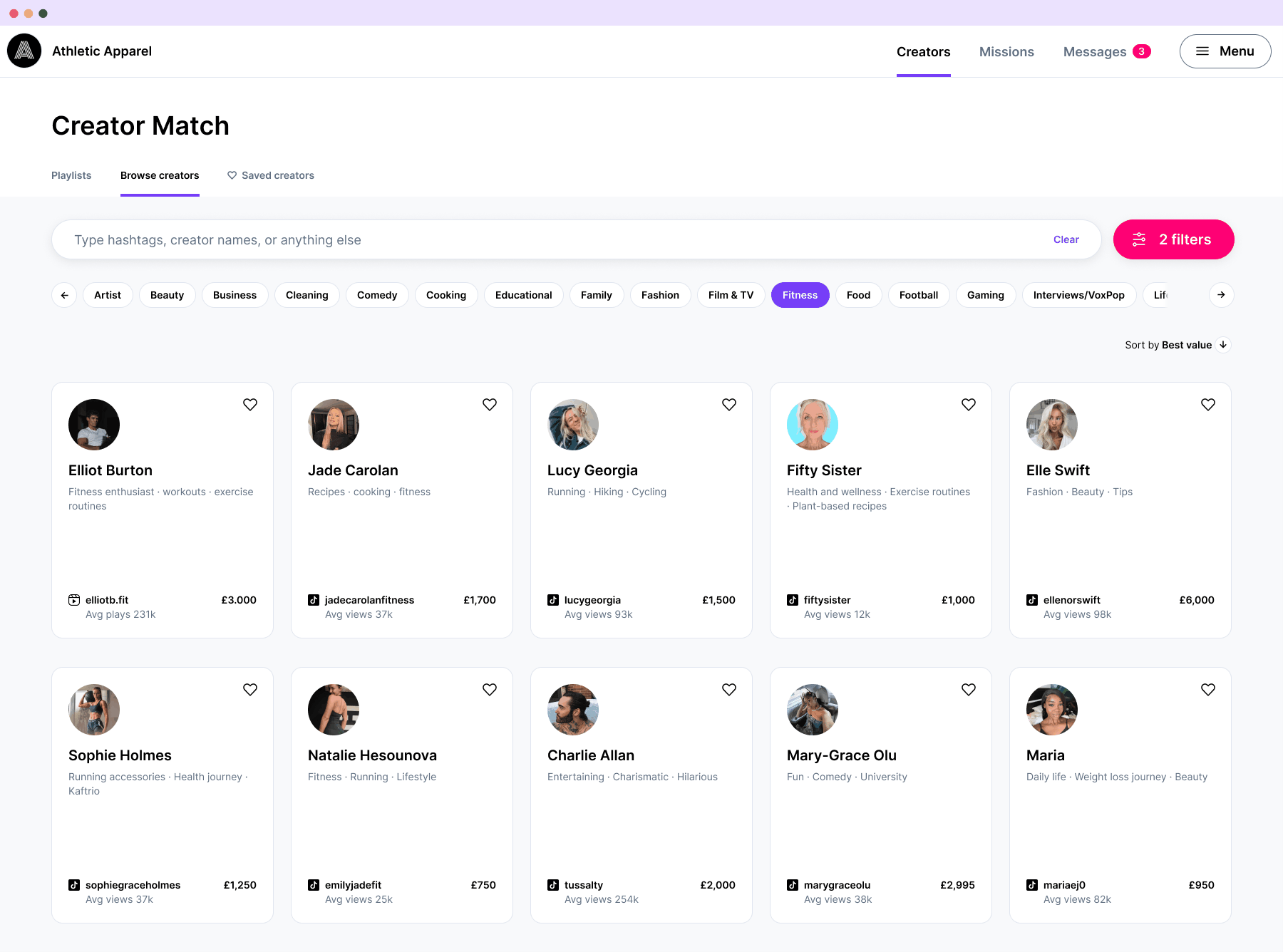1283x952 pixels.
Task: Click the right chevron to reveal more categories
Action: [1222, 294]
